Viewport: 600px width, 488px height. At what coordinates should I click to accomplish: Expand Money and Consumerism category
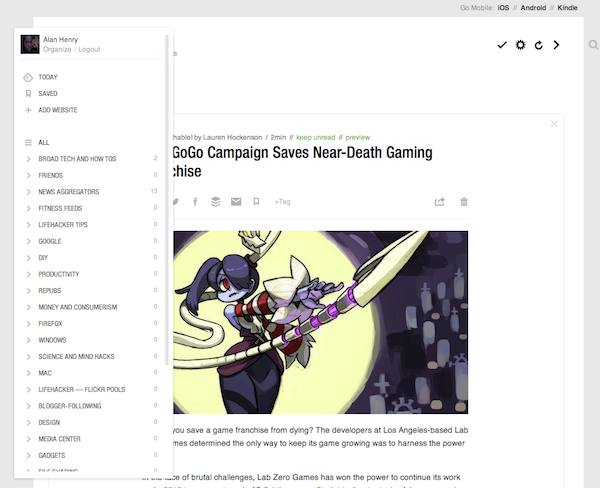tap(28, 307)
